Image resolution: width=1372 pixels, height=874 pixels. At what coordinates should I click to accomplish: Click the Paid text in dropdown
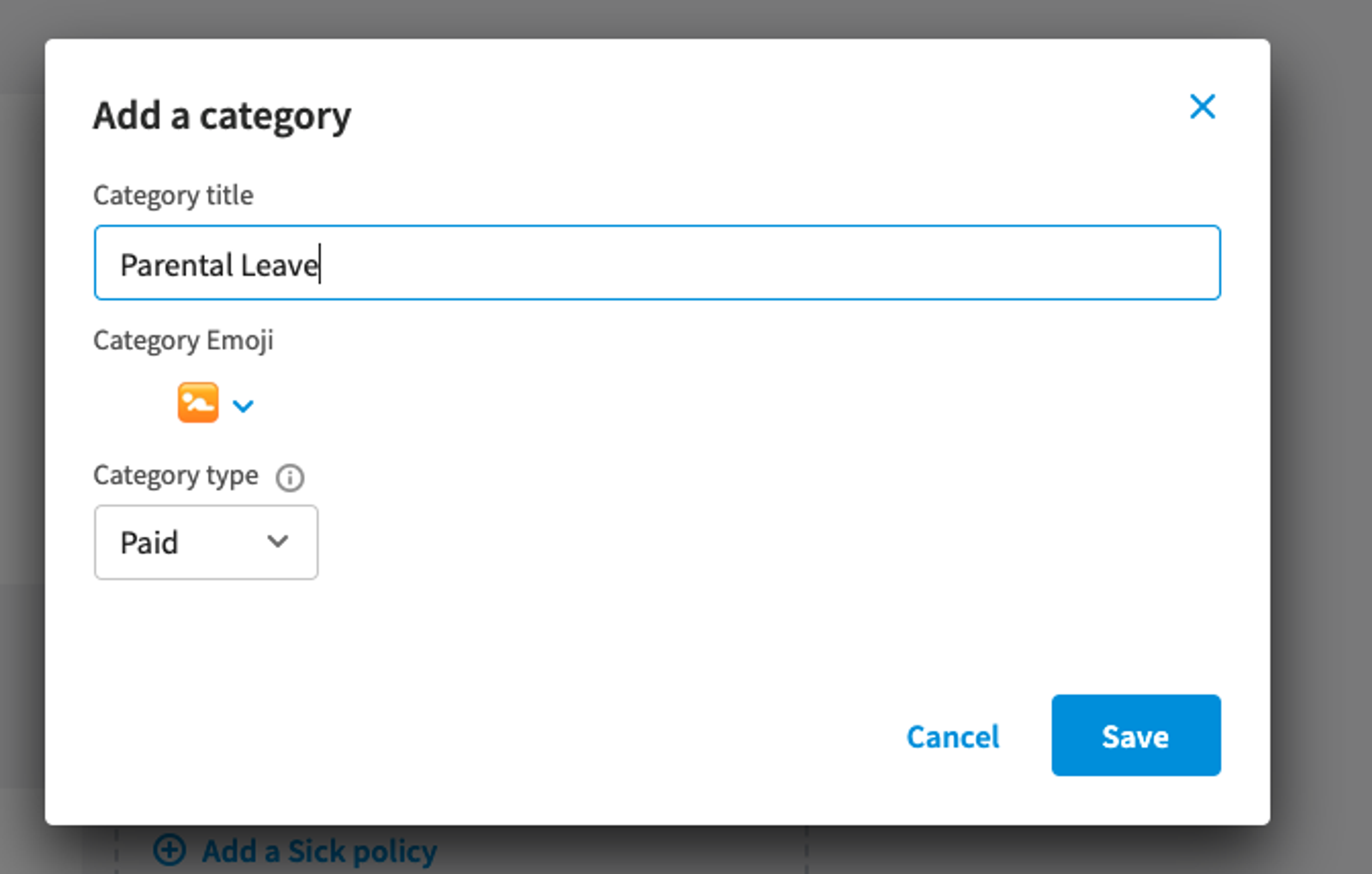pos(149,542)
